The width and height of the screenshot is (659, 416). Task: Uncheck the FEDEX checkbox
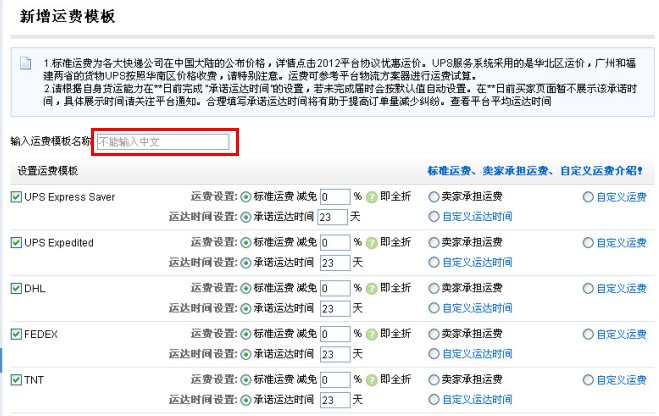(16, 334)
